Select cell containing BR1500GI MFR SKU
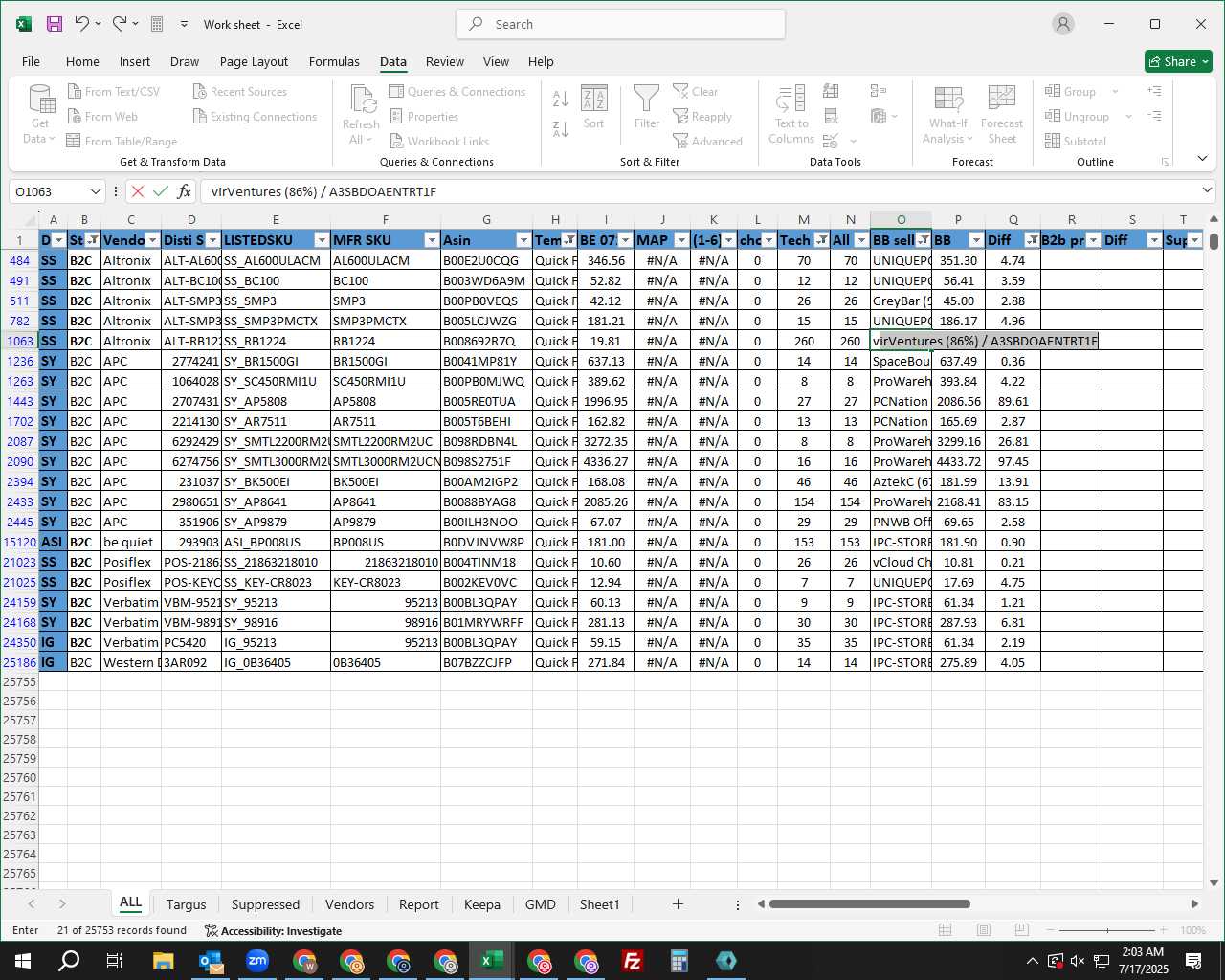Viewport: 1225px width, 980px height. [386, 361]
